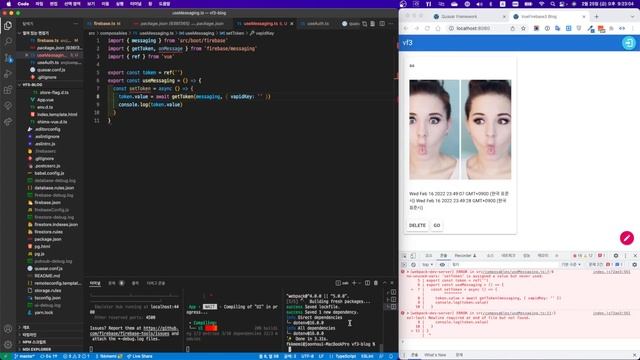The image size is (640, 360).
Task: Click the pink pencil floating action button
Action: tap(627, 238)
